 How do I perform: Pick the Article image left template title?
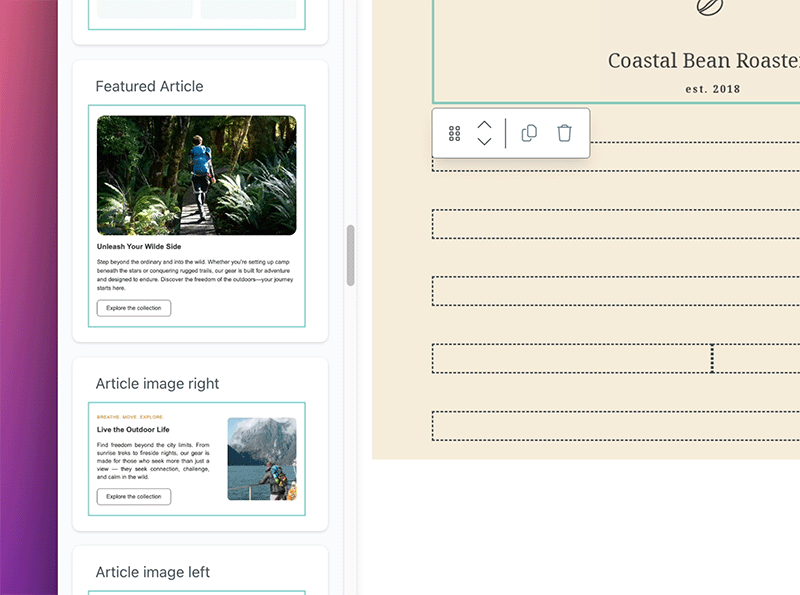pos(152,572)
